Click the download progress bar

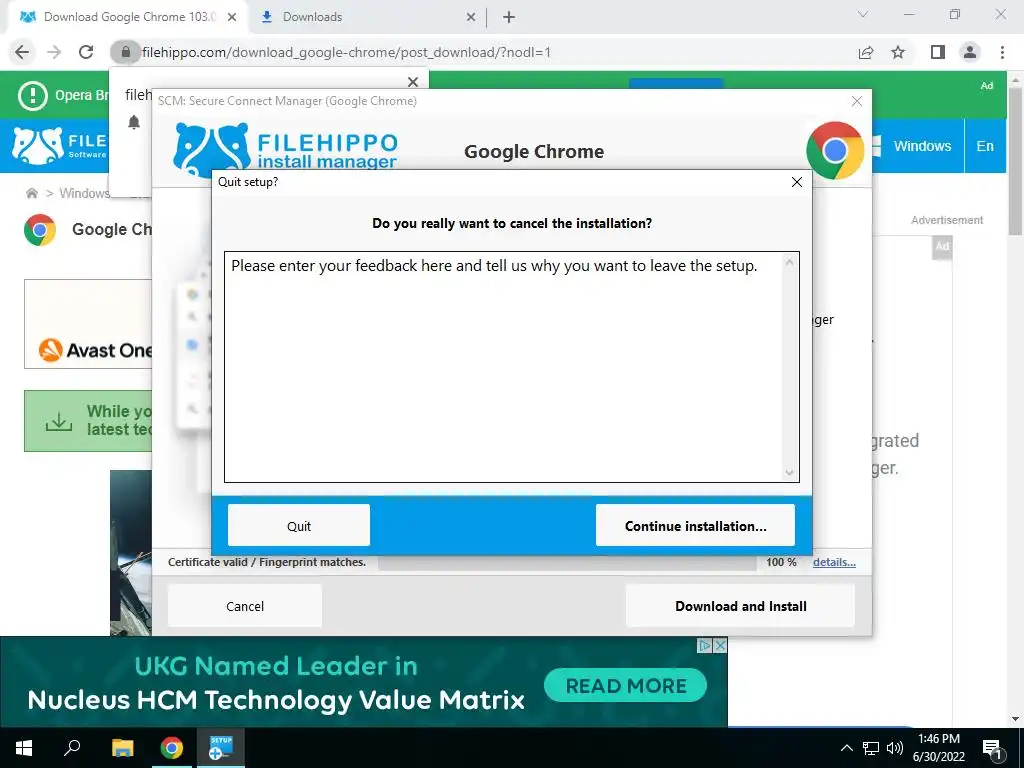[567, 562]
